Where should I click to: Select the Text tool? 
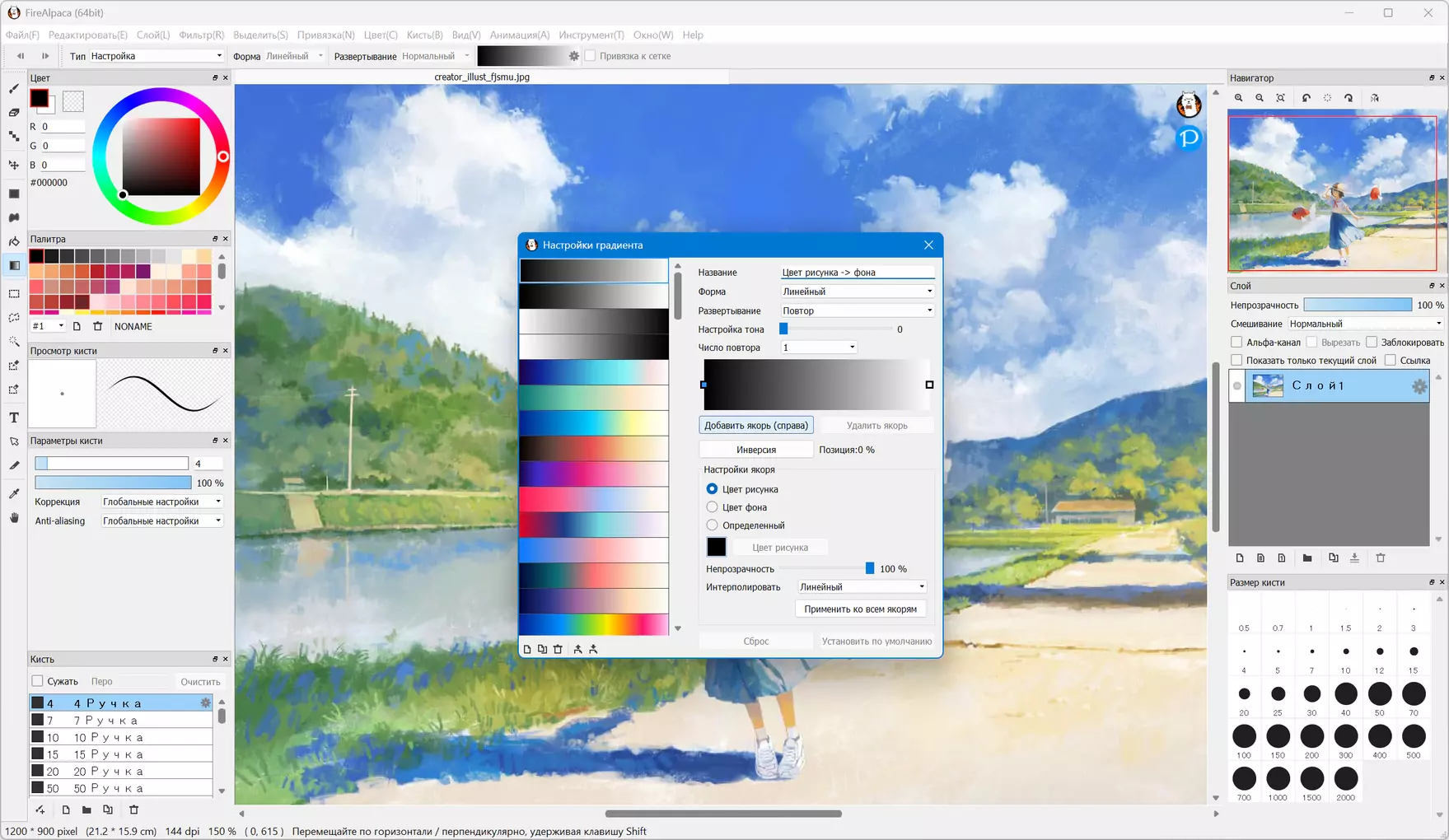point(14,418)
